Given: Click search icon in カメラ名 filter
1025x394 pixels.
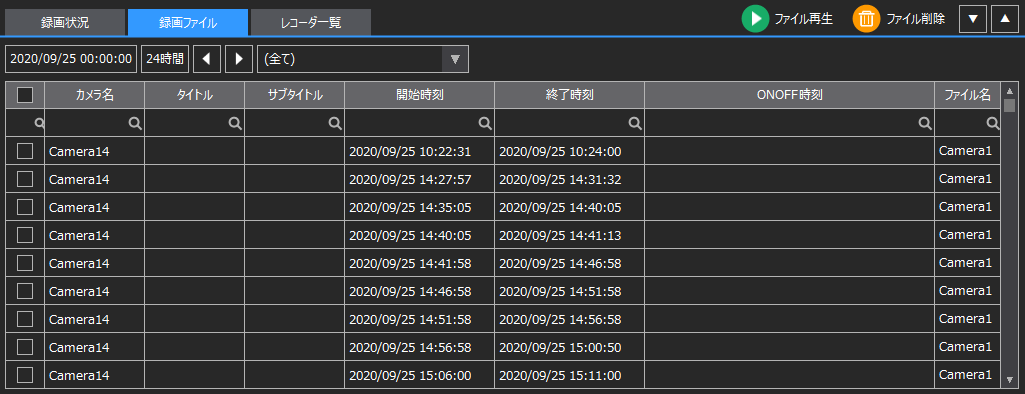Looking at the screenshot, I should (x=135, y=123).
